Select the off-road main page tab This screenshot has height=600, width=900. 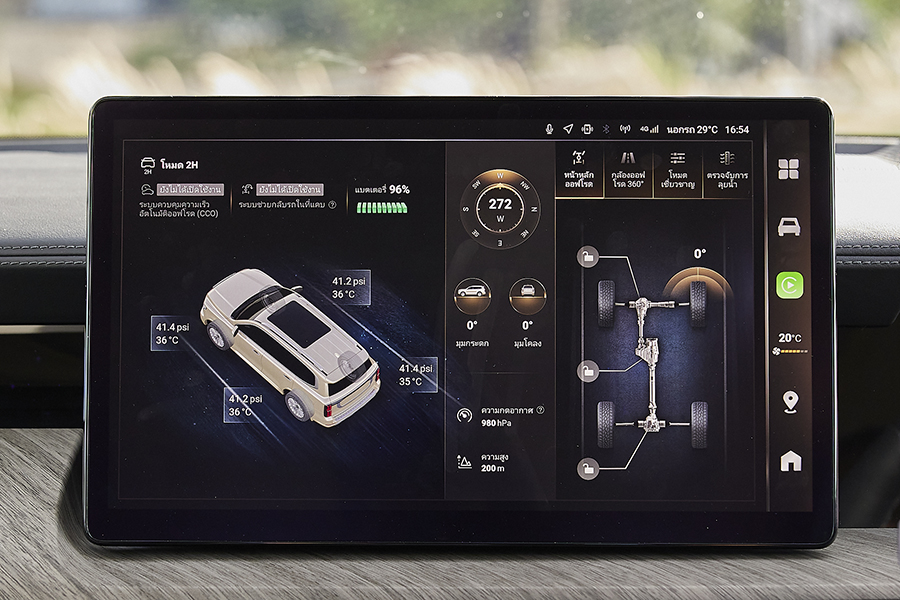click(579, 170)
